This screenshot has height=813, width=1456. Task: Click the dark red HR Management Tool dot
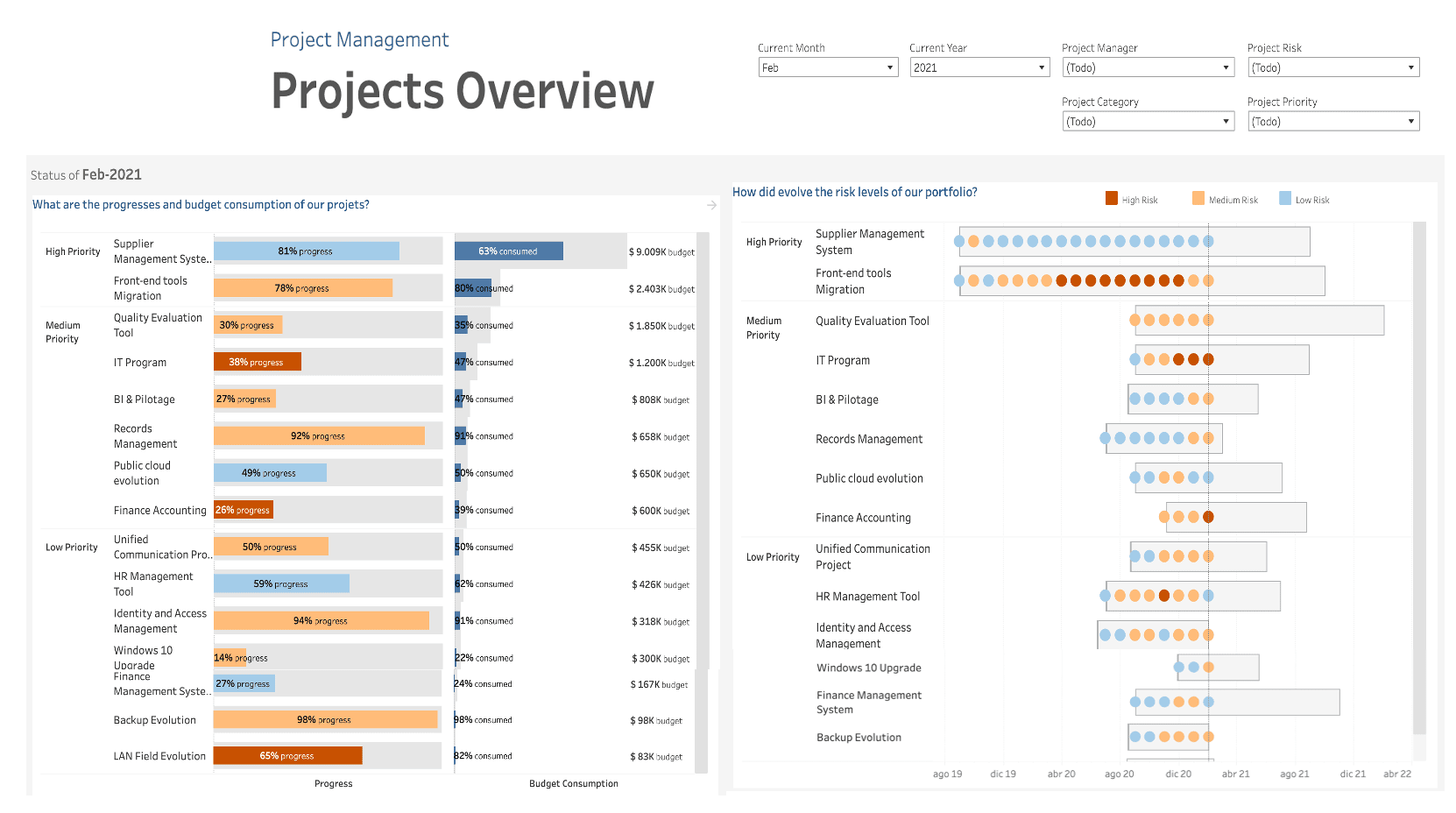(1164, 596)
